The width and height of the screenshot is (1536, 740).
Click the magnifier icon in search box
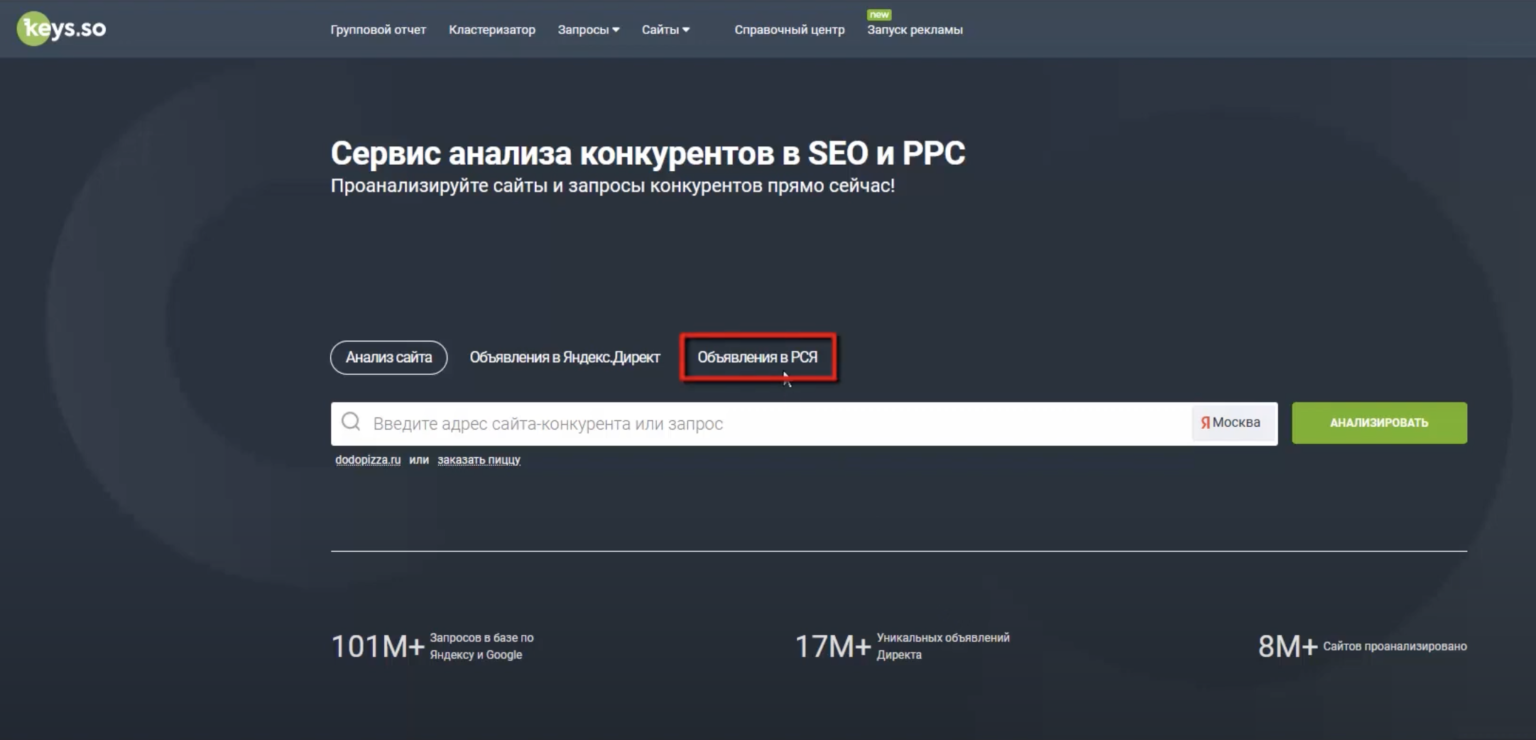tap(351, 422)
